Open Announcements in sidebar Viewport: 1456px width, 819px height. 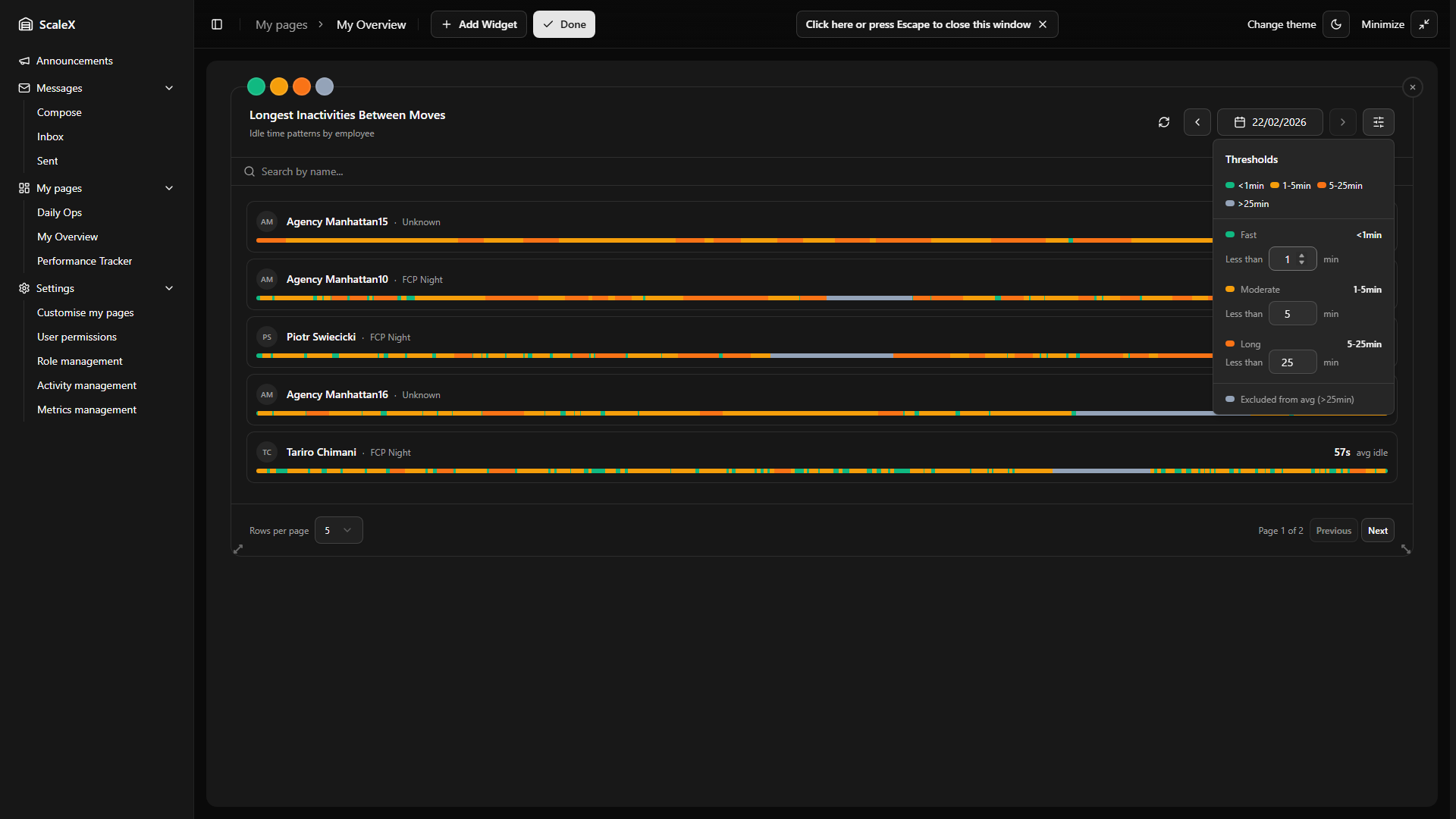74,61
